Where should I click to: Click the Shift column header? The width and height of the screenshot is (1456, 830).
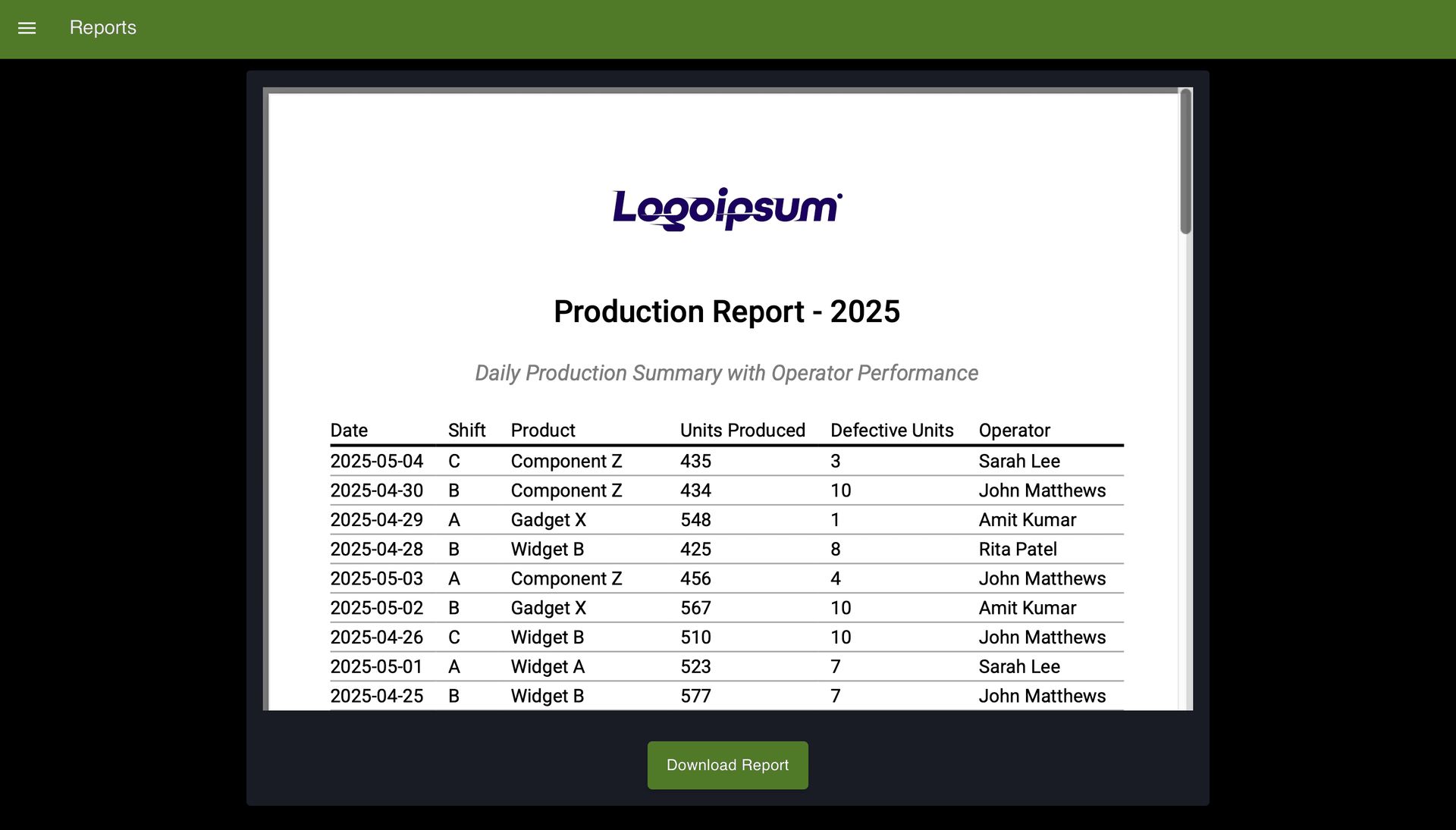466,430
